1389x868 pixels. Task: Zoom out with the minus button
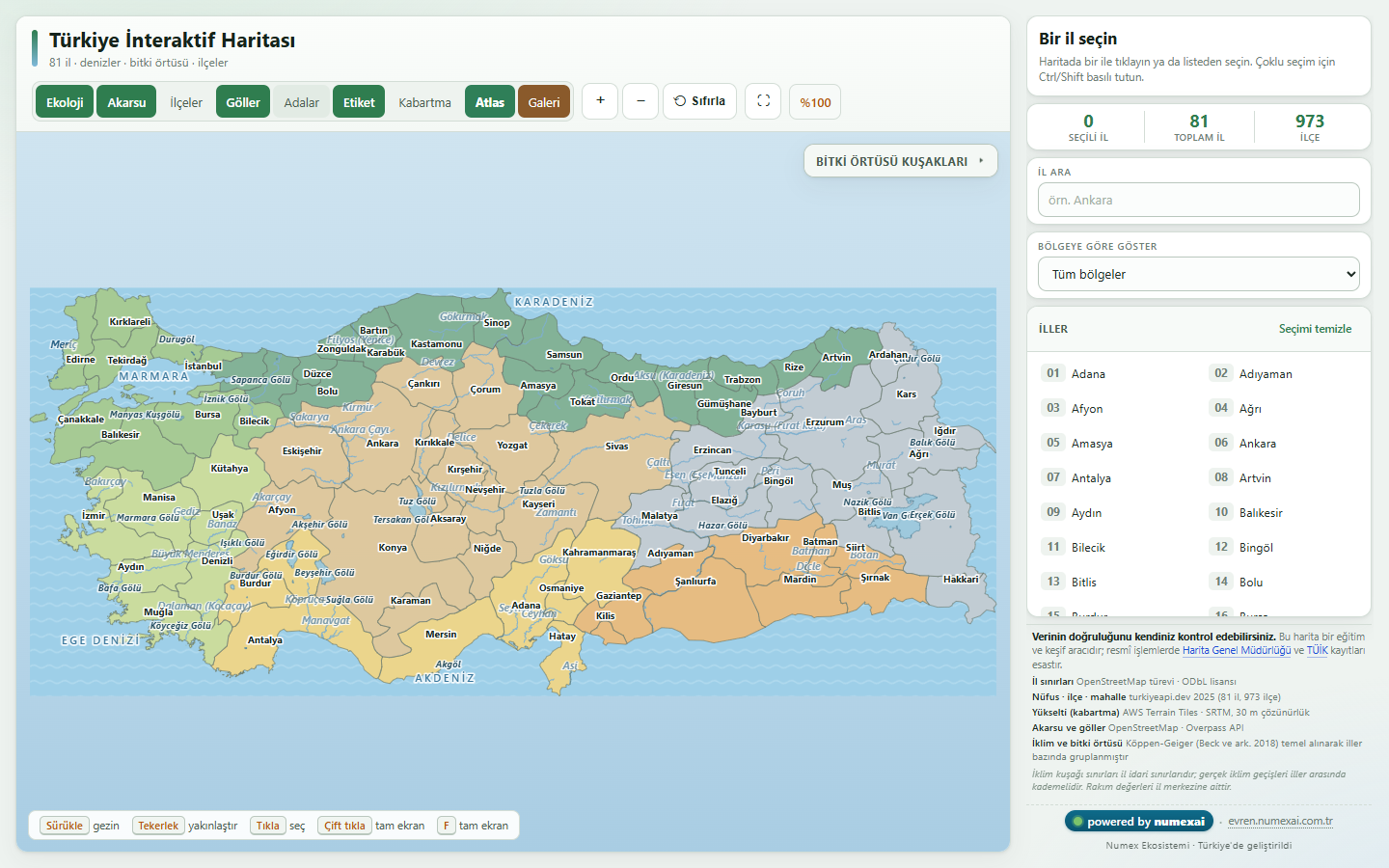point(640,101)
